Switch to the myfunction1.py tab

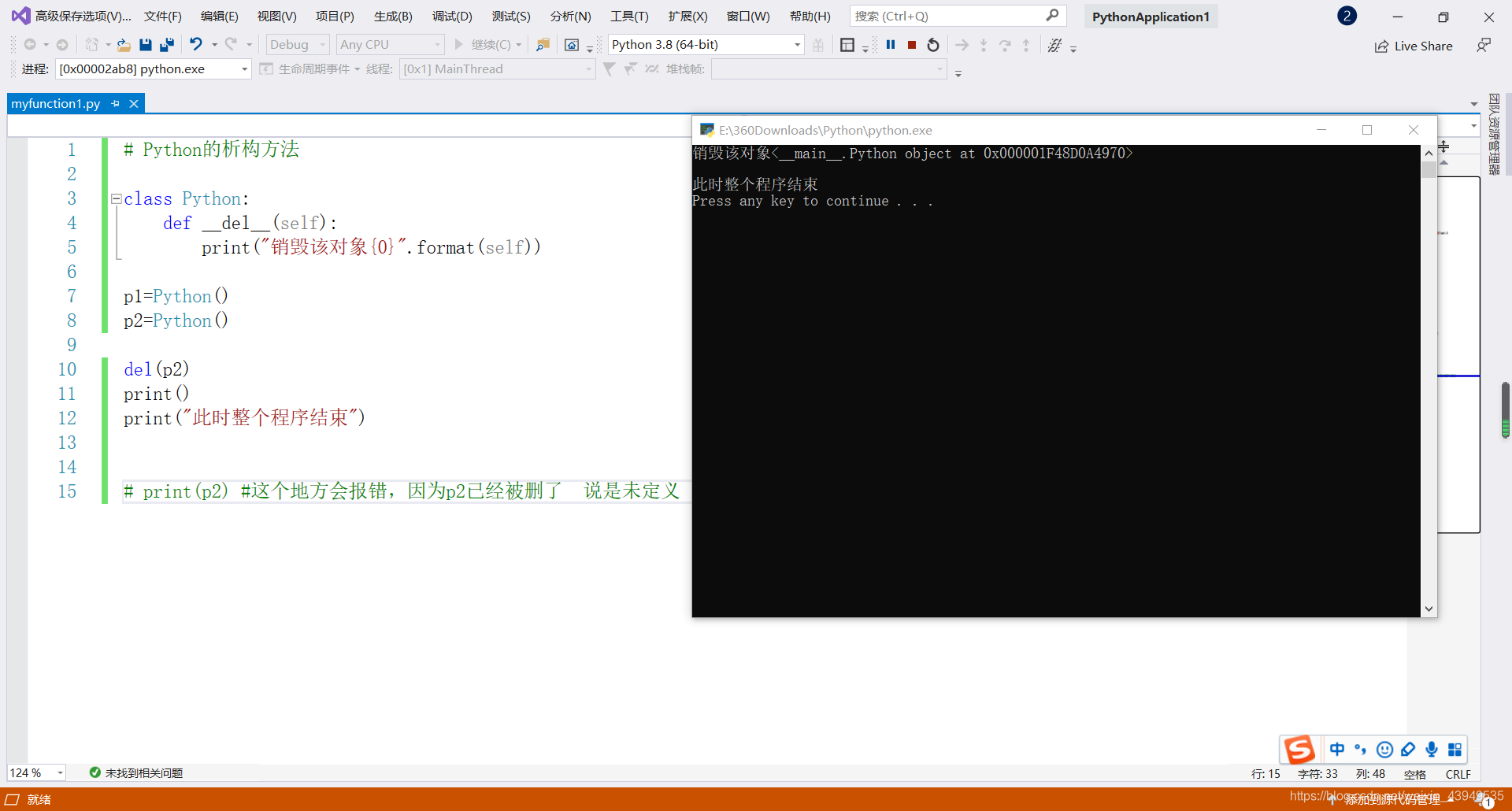(x=56, y=104)
